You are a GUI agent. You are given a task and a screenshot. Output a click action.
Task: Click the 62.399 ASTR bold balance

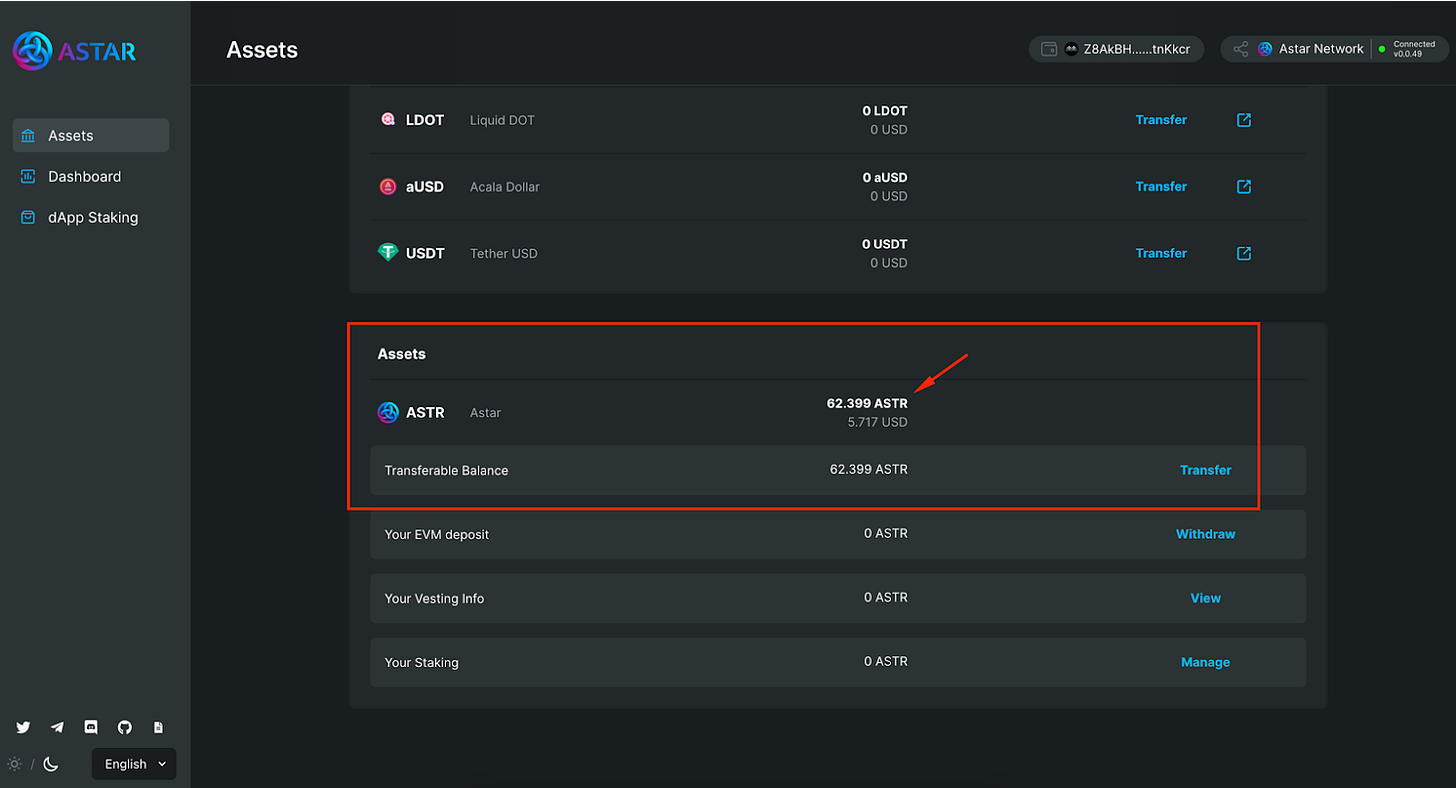coord(867,403)
